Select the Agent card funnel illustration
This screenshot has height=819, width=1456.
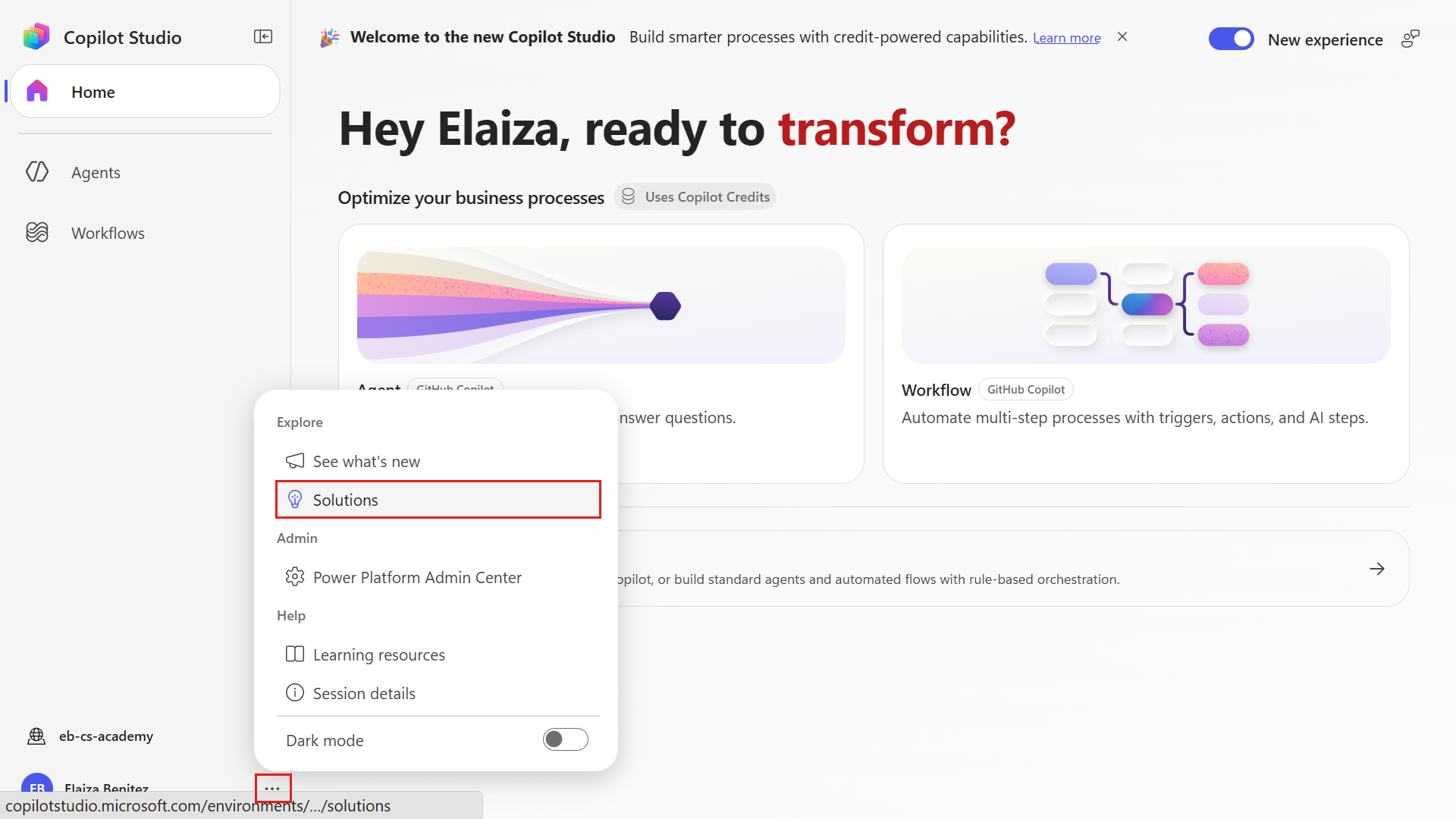point(601,306)
